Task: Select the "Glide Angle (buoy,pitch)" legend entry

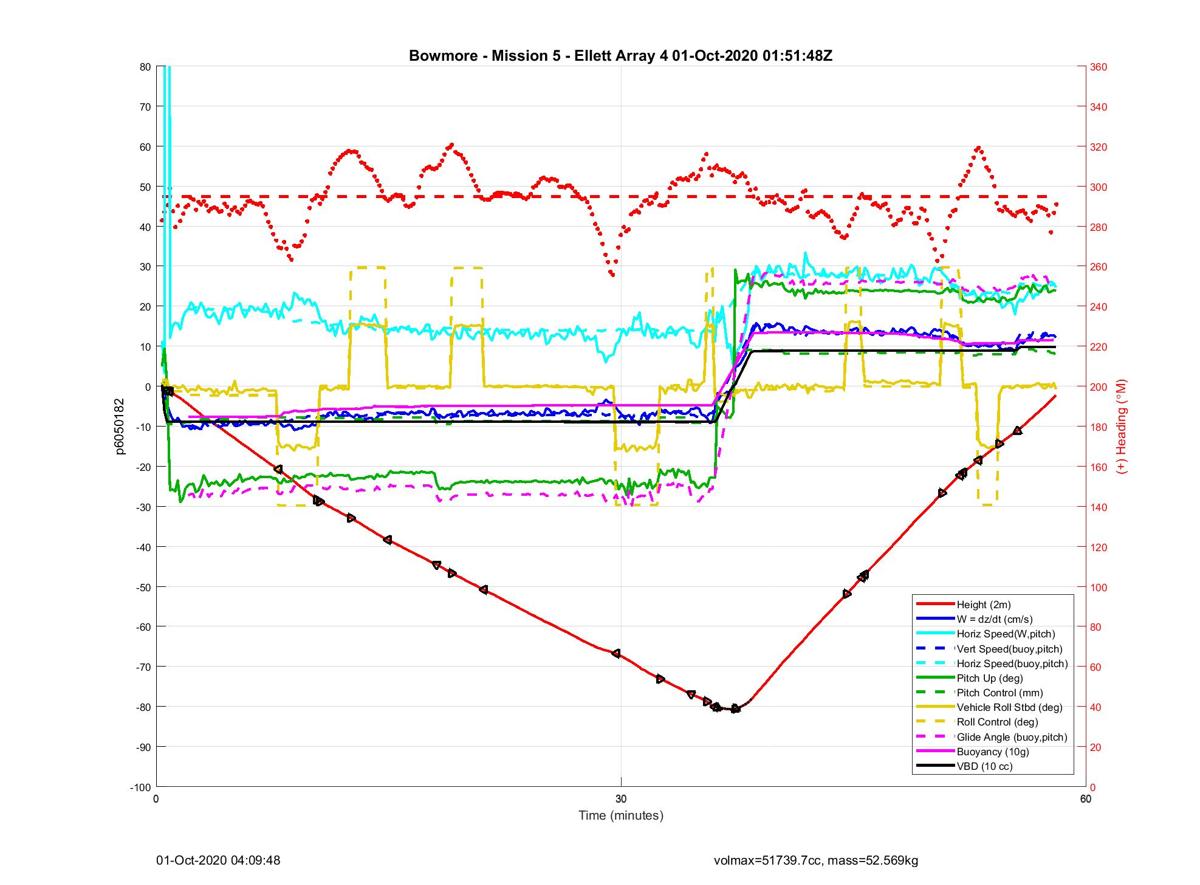Action: coord(1012,737)
